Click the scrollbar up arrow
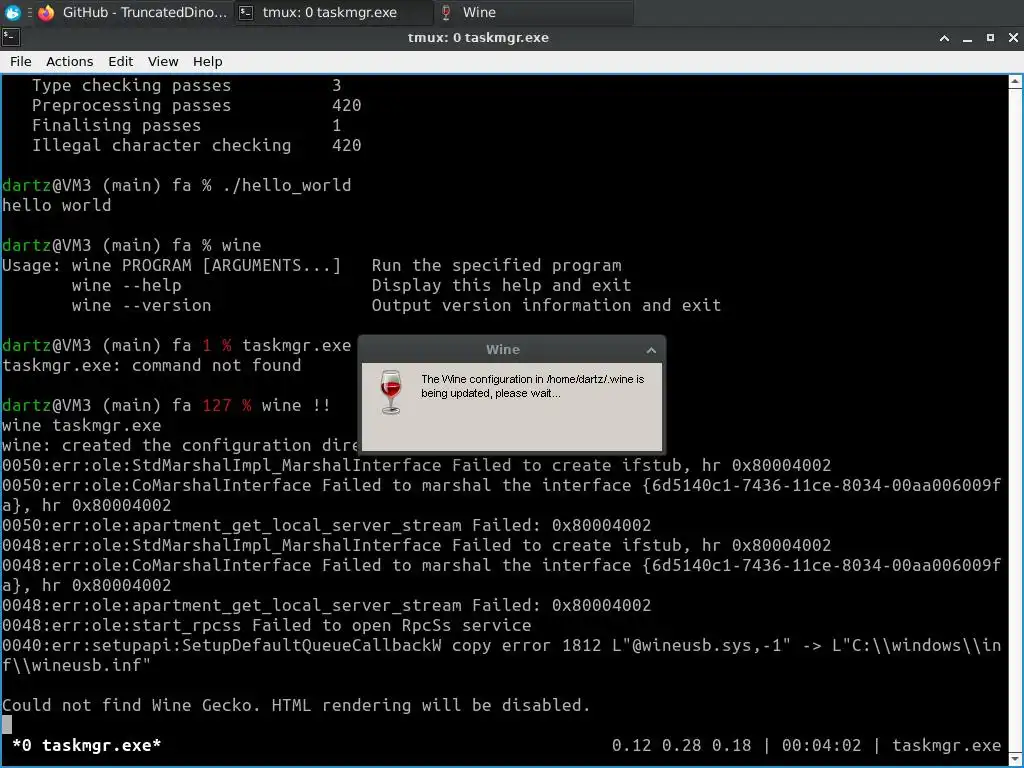The width and height of the screenshot is (1024, 768). tap(1015, 82)
